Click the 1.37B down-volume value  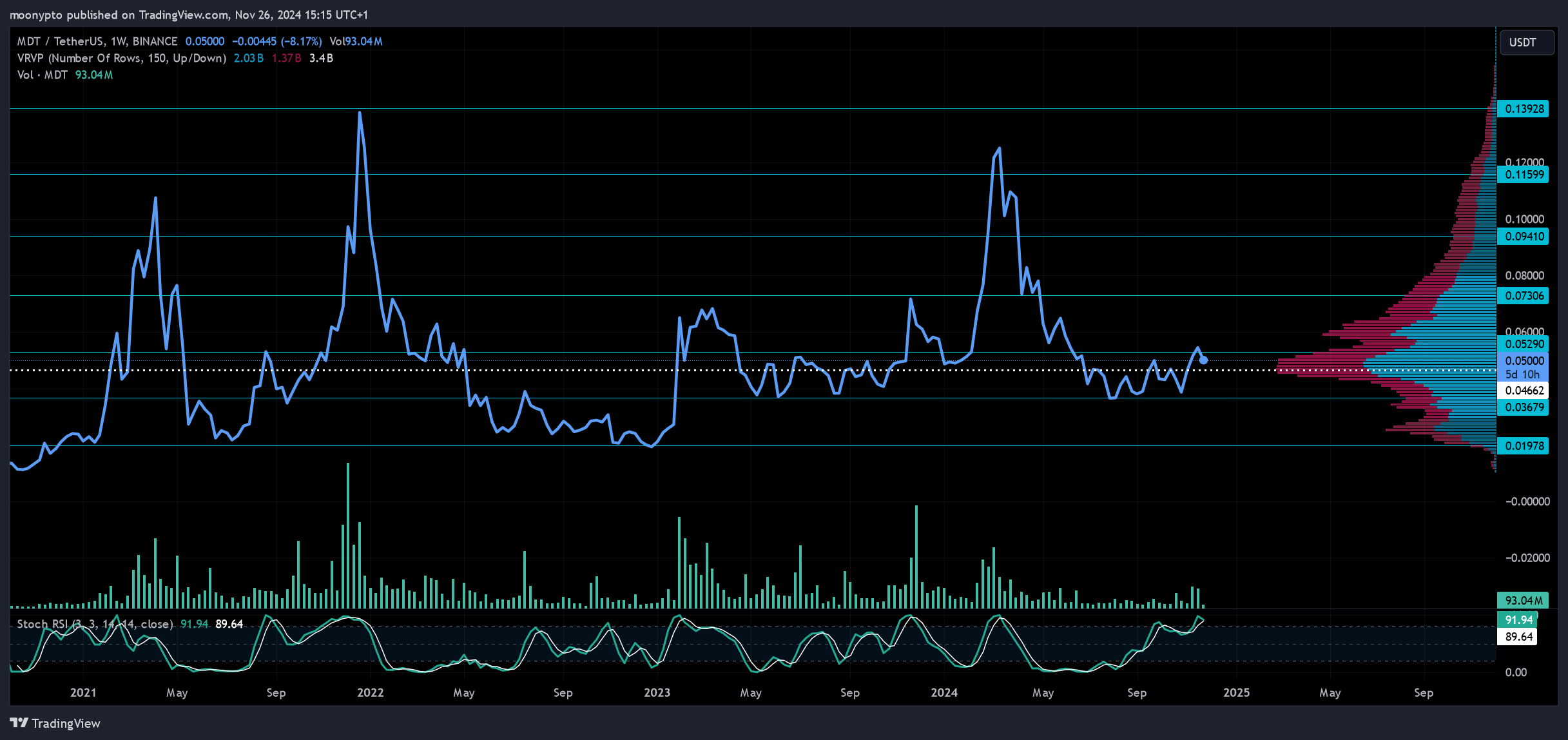(286, 58)
